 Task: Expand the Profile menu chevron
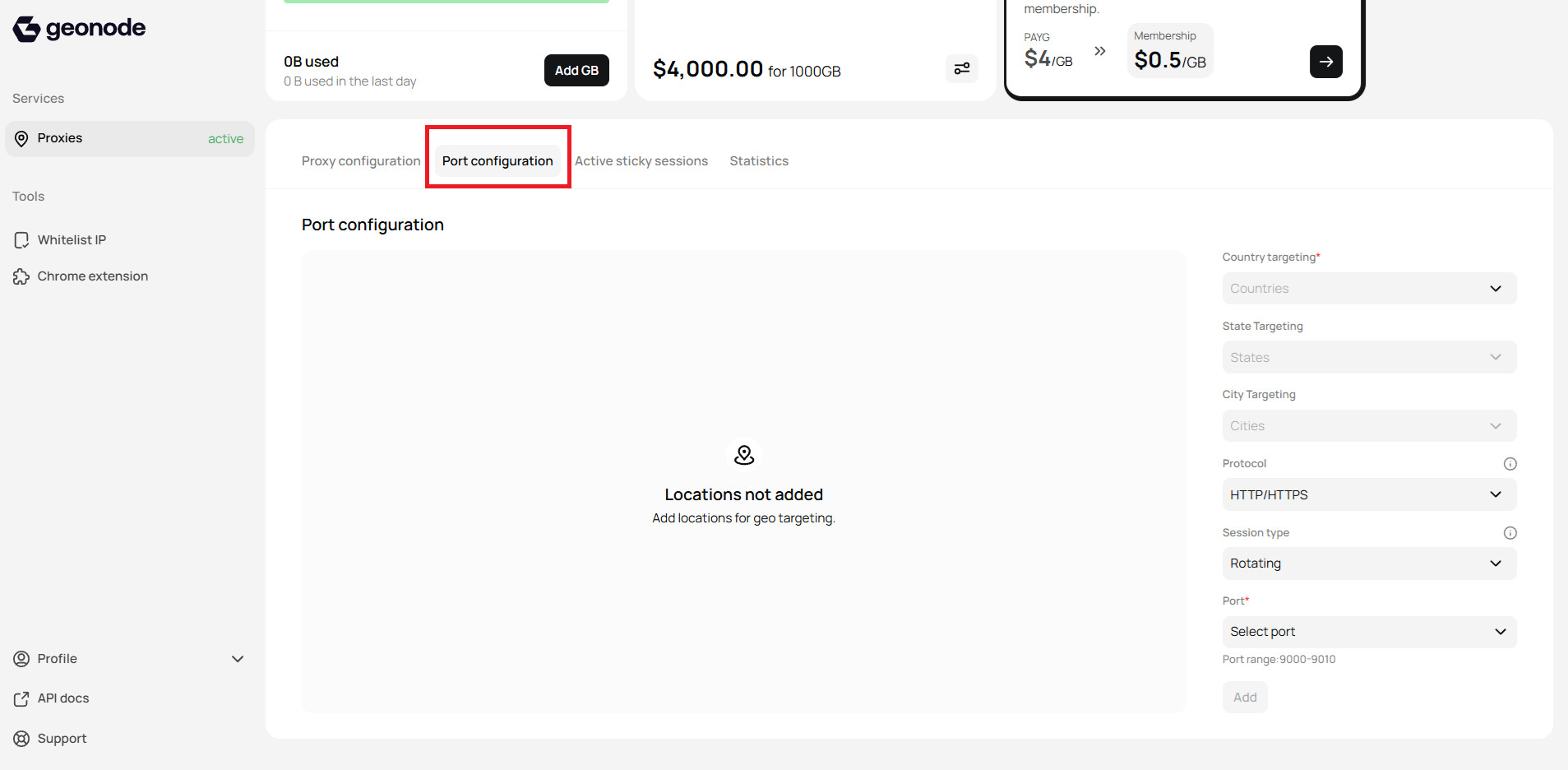pyautogui.click(x=238, y=659)
